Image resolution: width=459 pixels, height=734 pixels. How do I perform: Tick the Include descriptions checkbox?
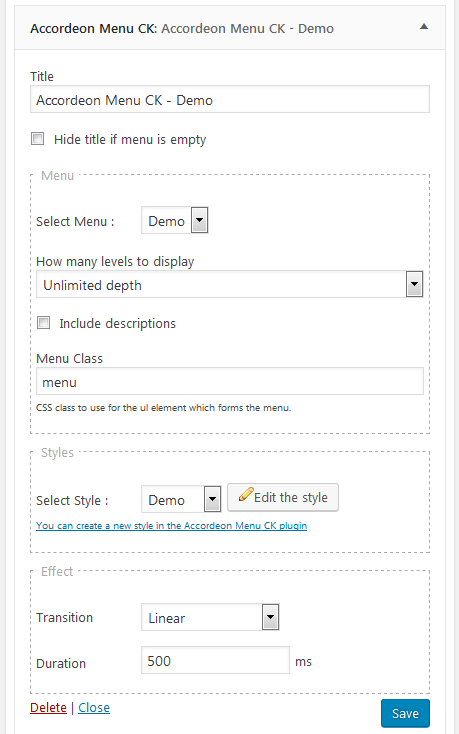44,323
